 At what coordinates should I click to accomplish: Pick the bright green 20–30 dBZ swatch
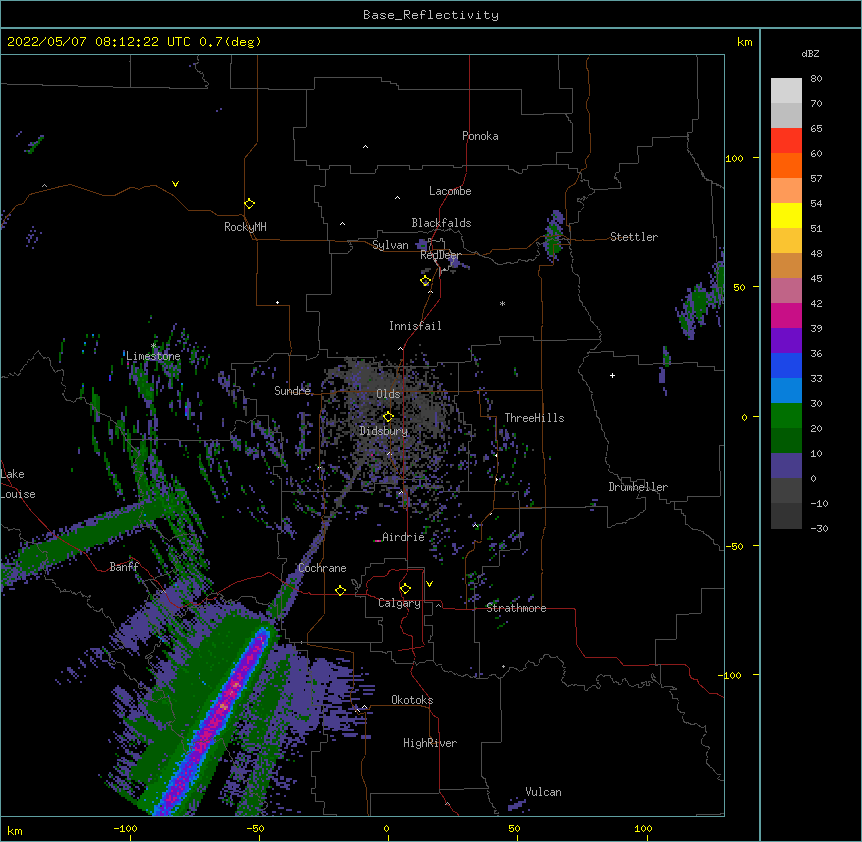tap(786, 416)
